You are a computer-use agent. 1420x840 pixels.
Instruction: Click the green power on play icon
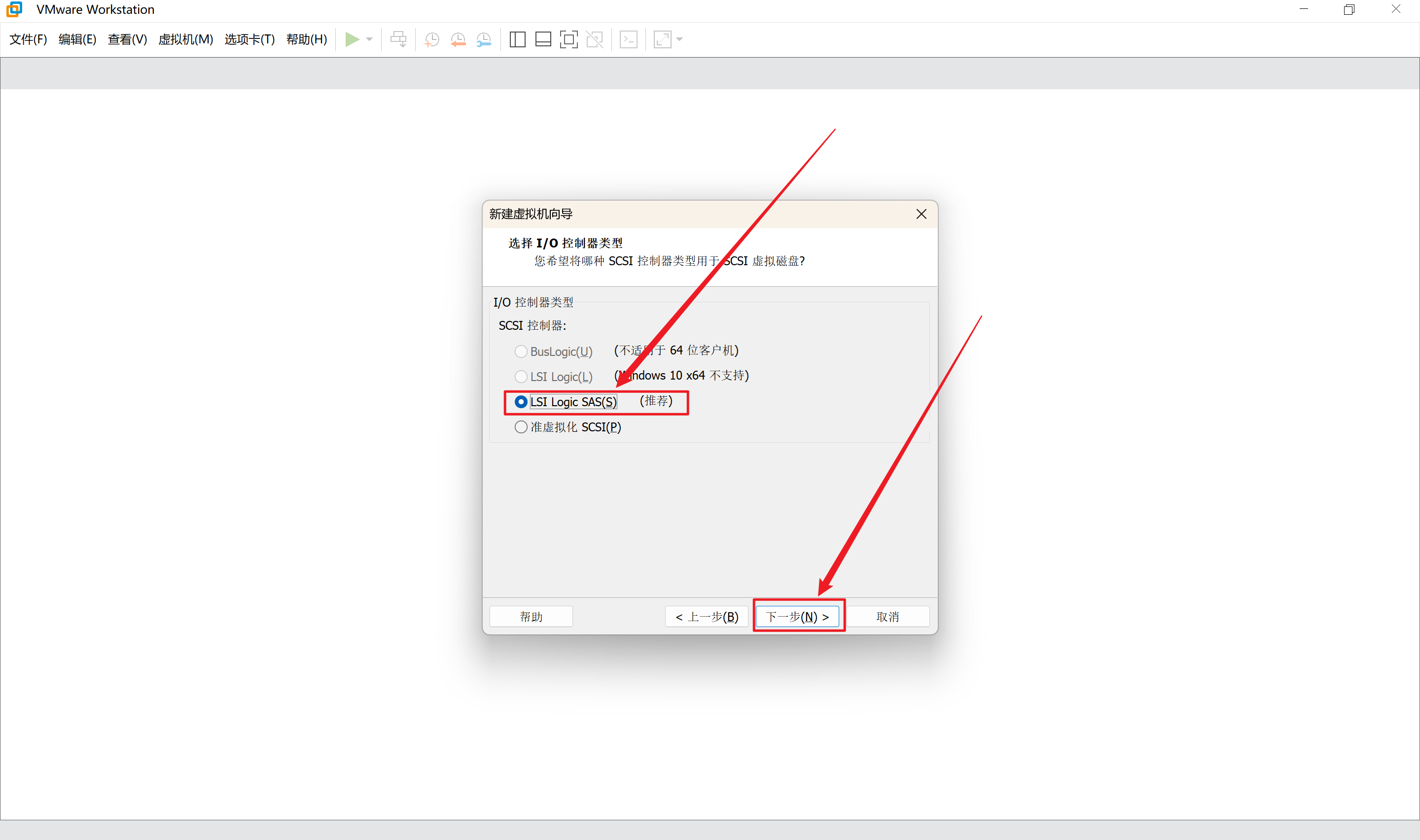coord(352,39)
